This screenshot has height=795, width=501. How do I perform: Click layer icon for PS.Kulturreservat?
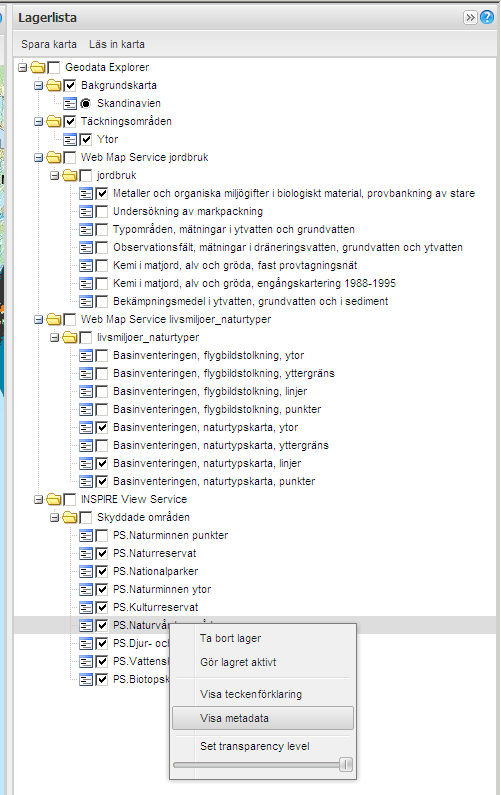pos(86,607)
